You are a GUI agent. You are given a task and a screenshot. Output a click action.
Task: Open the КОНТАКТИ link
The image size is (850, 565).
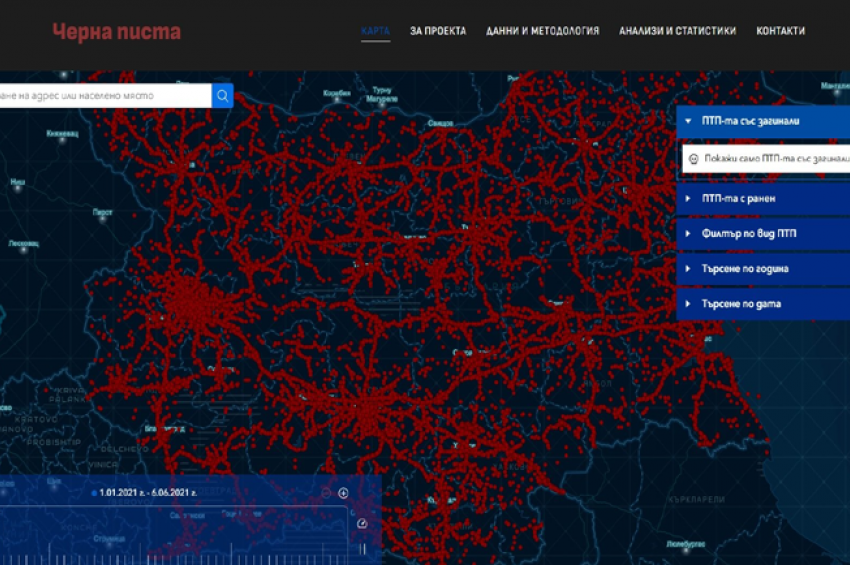coord(780,31)
